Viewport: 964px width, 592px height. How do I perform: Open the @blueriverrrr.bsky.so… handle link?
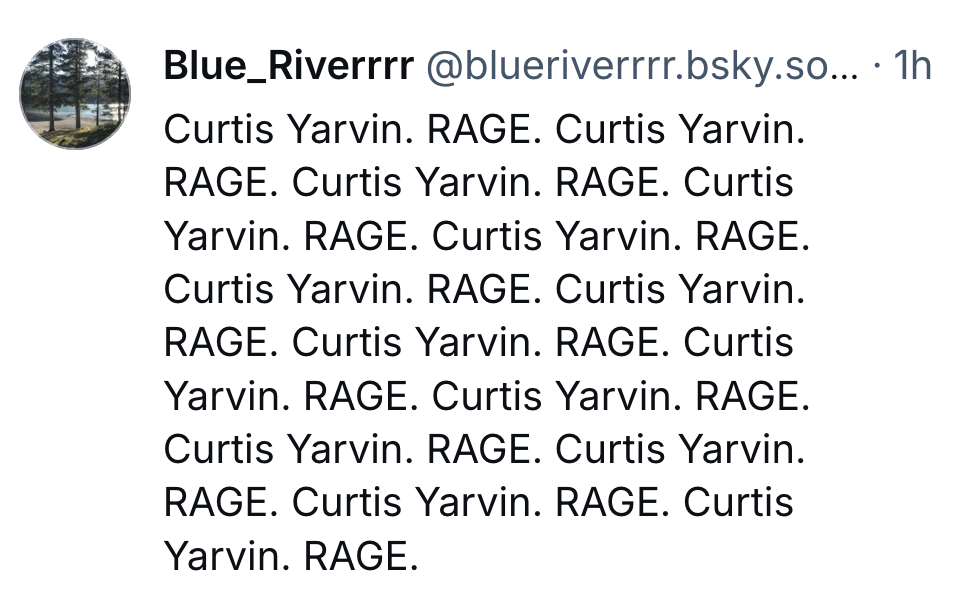click(x=642, y=66)
